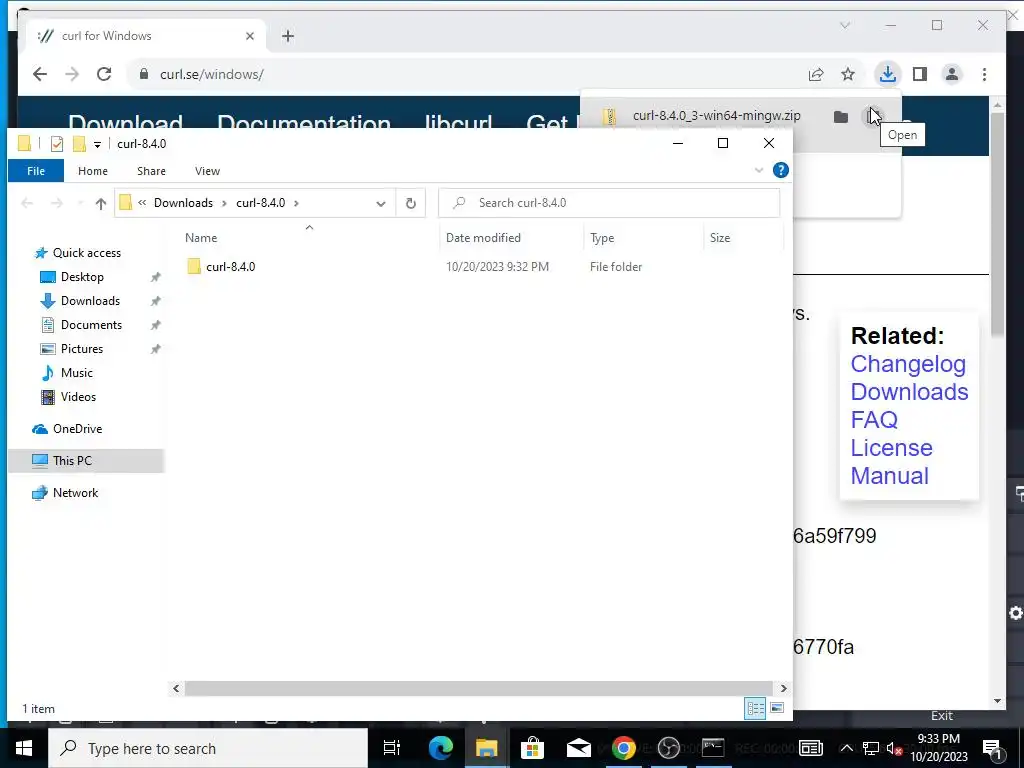This screenshot has height=768, width=1024.
Task: Sort by Type column header
Action: (602, 238)
